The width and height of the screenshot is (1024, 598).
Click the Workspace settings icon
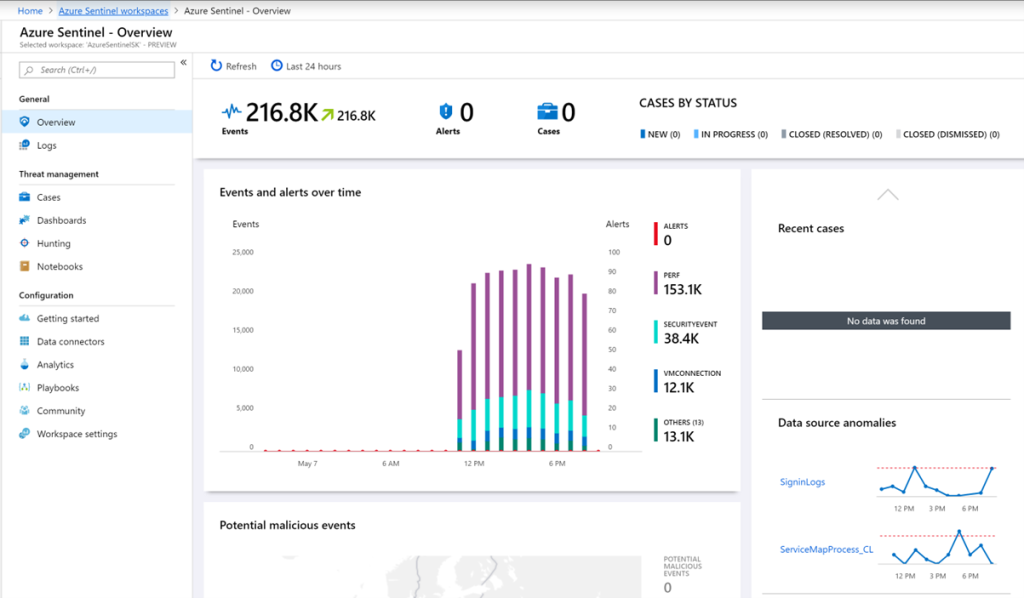[x=24, y=433]
